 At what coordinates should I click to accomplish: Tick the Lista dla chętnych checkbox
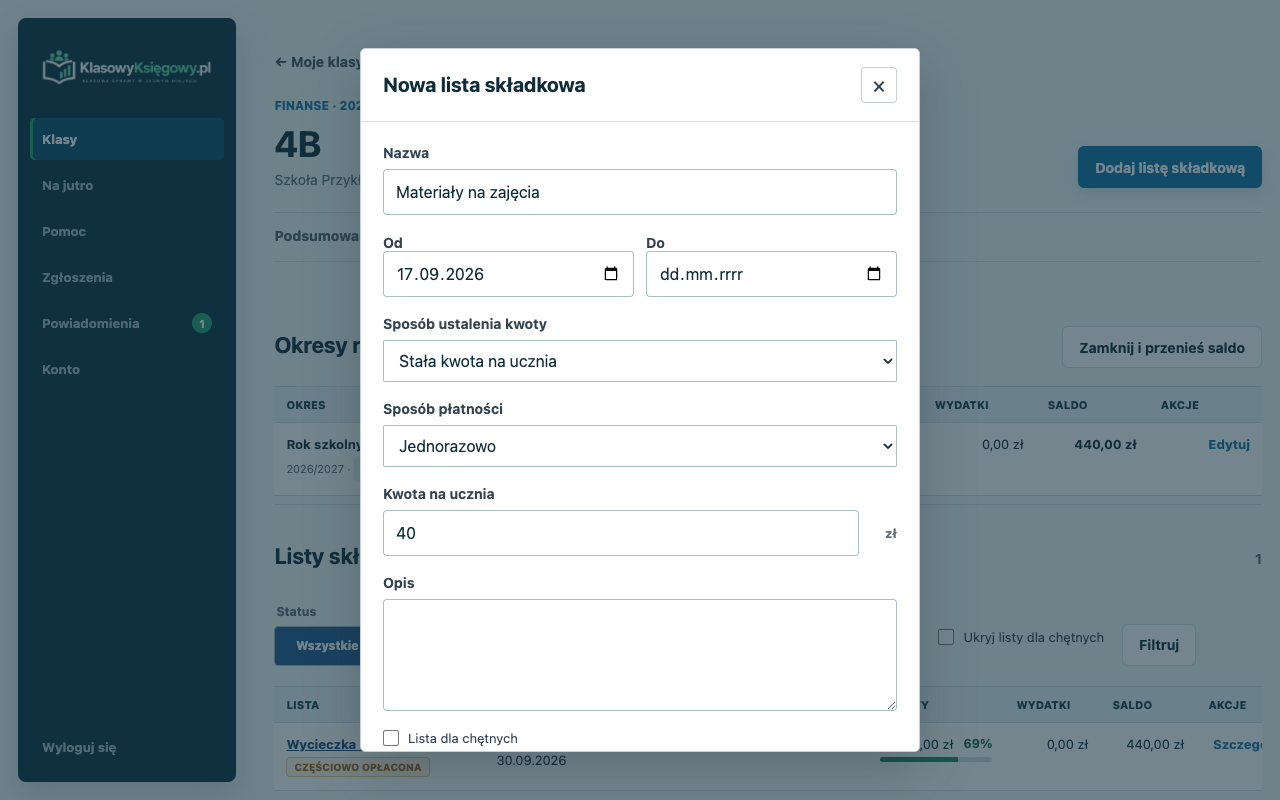[x=391, y=738]
